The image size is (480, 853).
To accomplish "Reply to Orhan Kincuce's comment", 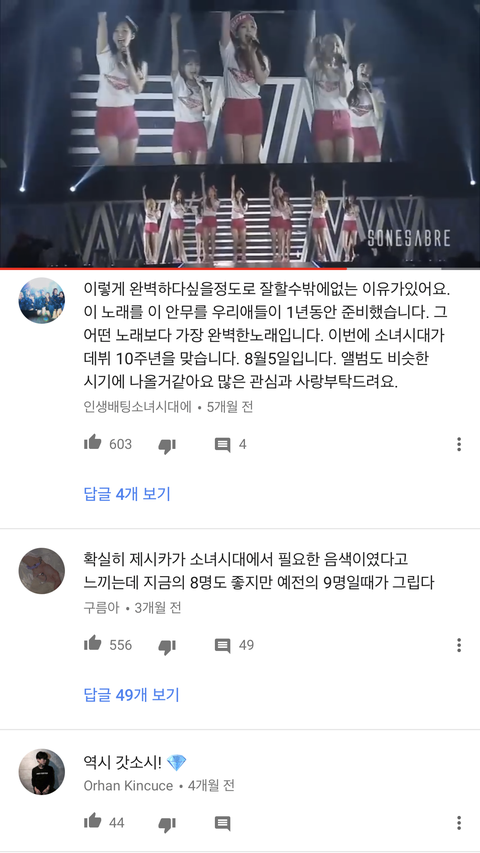I will (x=222, y=823).
